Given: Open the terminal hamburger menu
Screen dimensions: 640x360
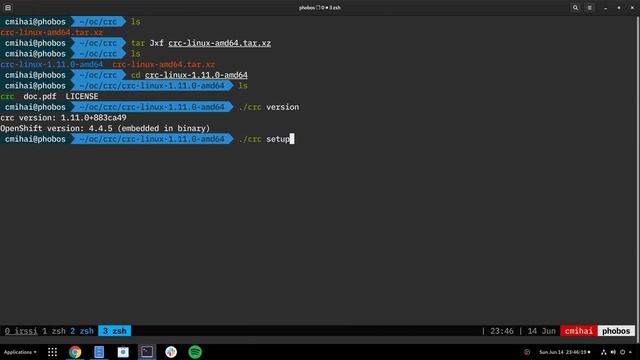Looking at the screenshot, I should (589, 8).
